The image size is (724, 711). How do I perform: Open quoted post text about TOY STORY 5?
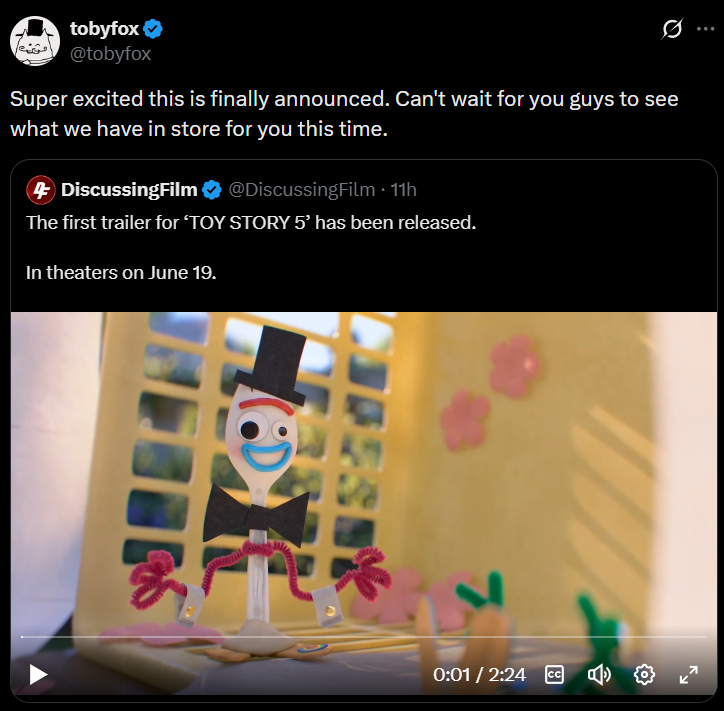click(251, 223)
